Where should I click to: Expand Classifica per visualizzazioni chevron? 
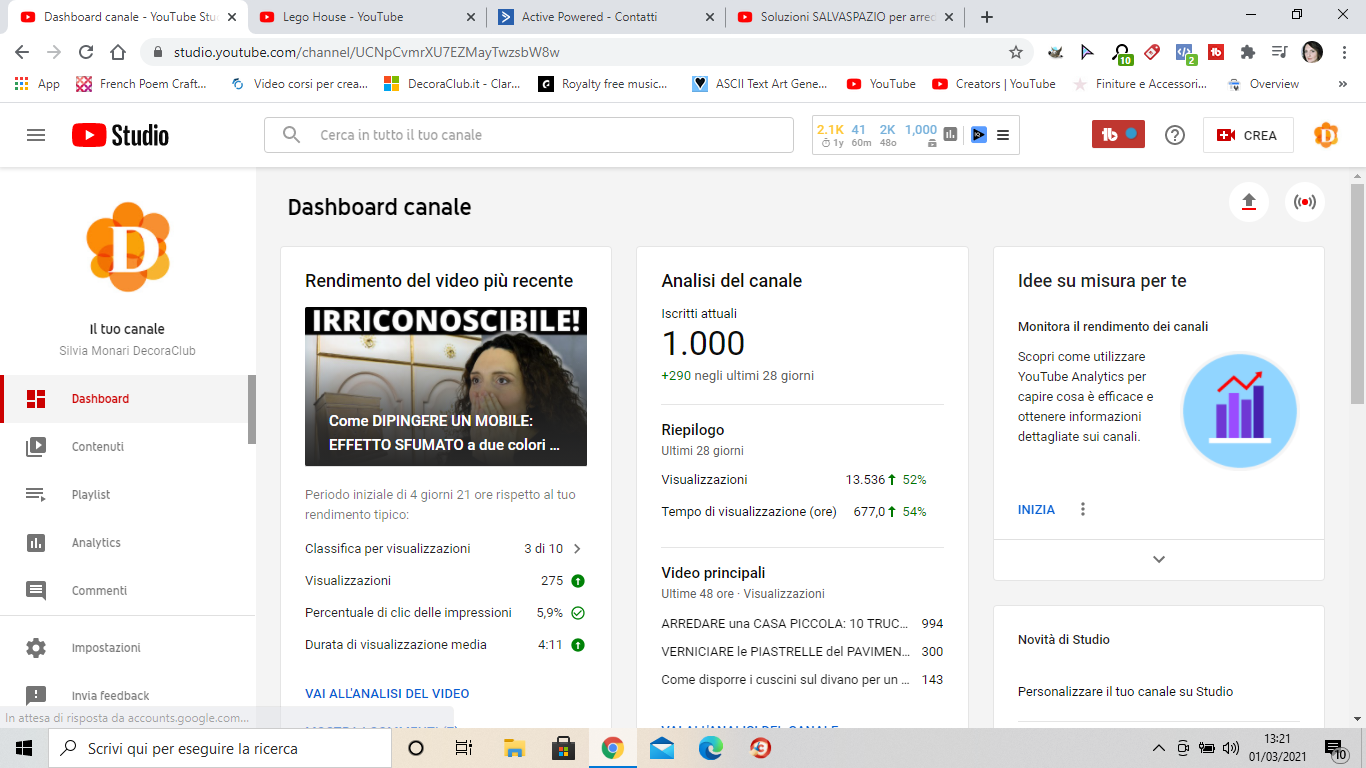point(576,549)
